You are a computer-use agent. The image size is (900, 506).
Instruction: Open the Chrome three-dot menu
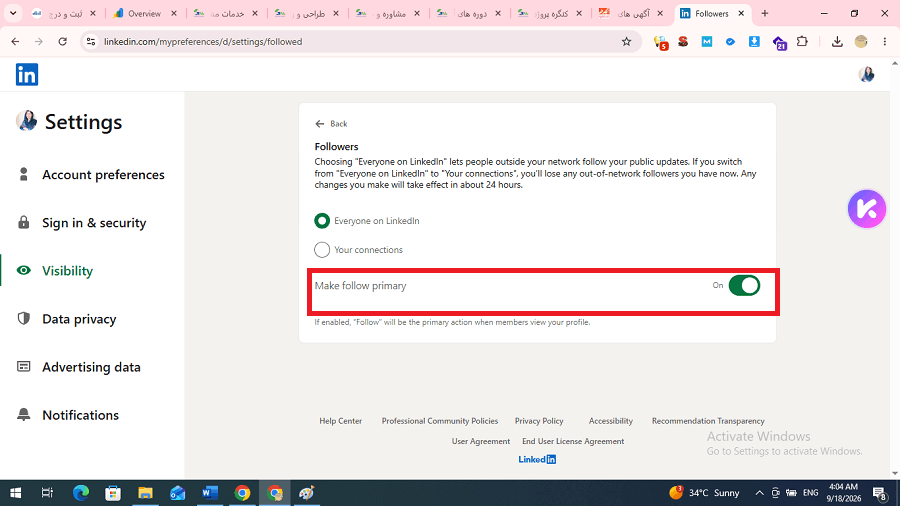click(885, 41)
